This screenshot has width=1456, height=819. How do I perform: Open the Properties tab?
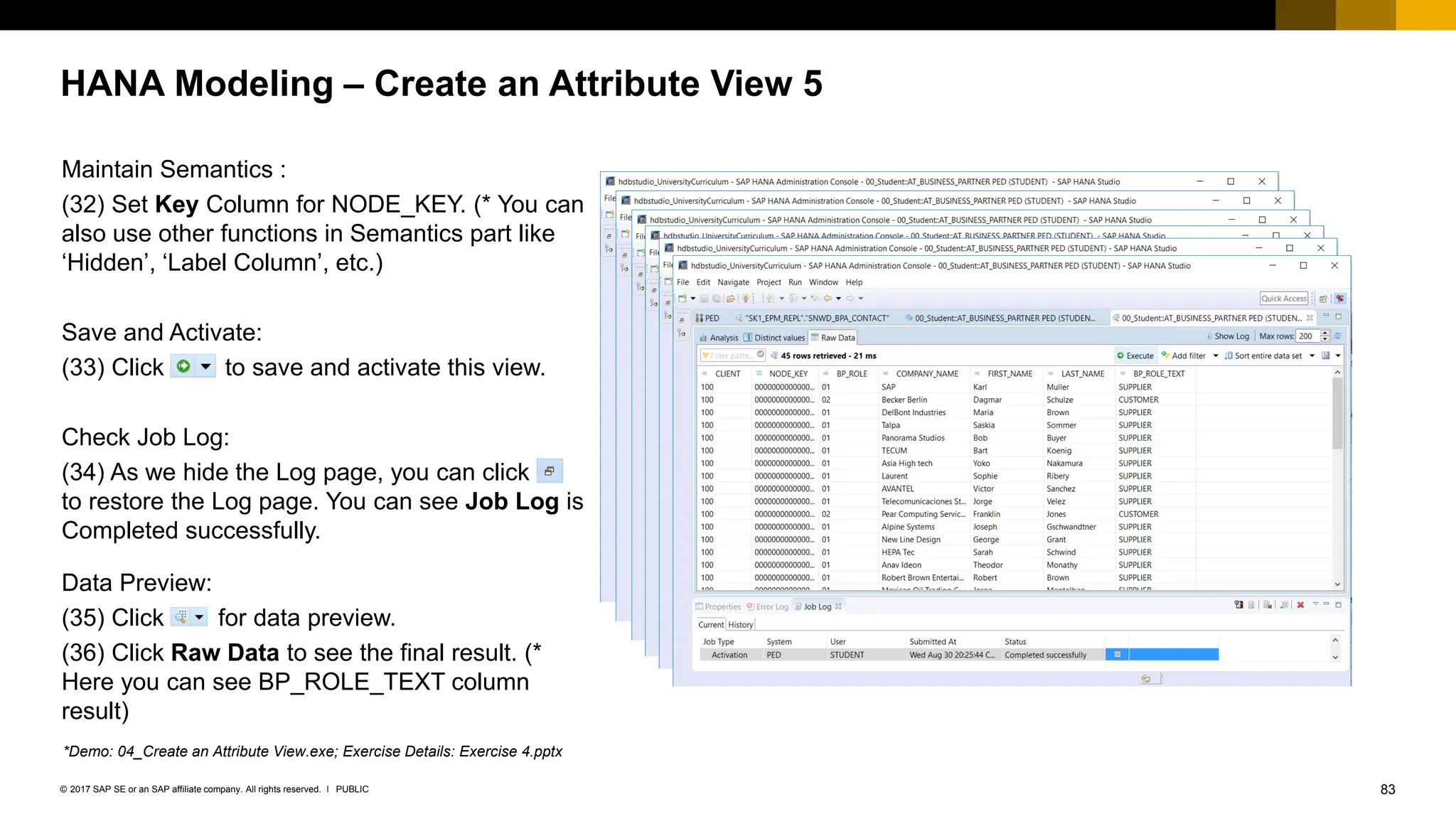pos(718,606)
